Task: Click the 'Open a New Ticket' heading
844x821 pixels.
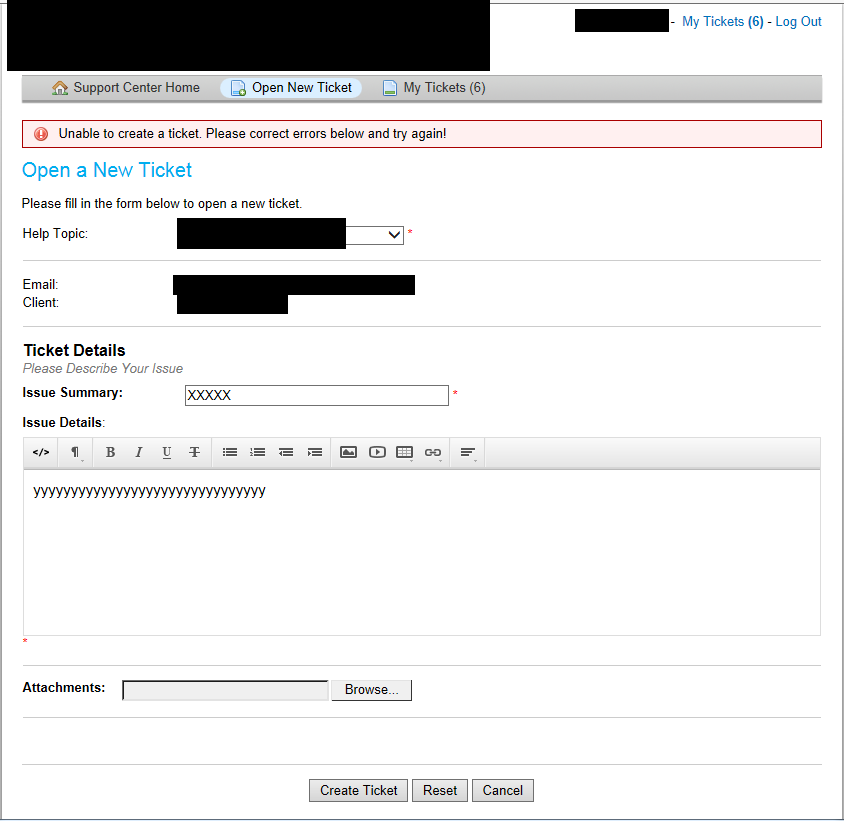Action: 107,170
